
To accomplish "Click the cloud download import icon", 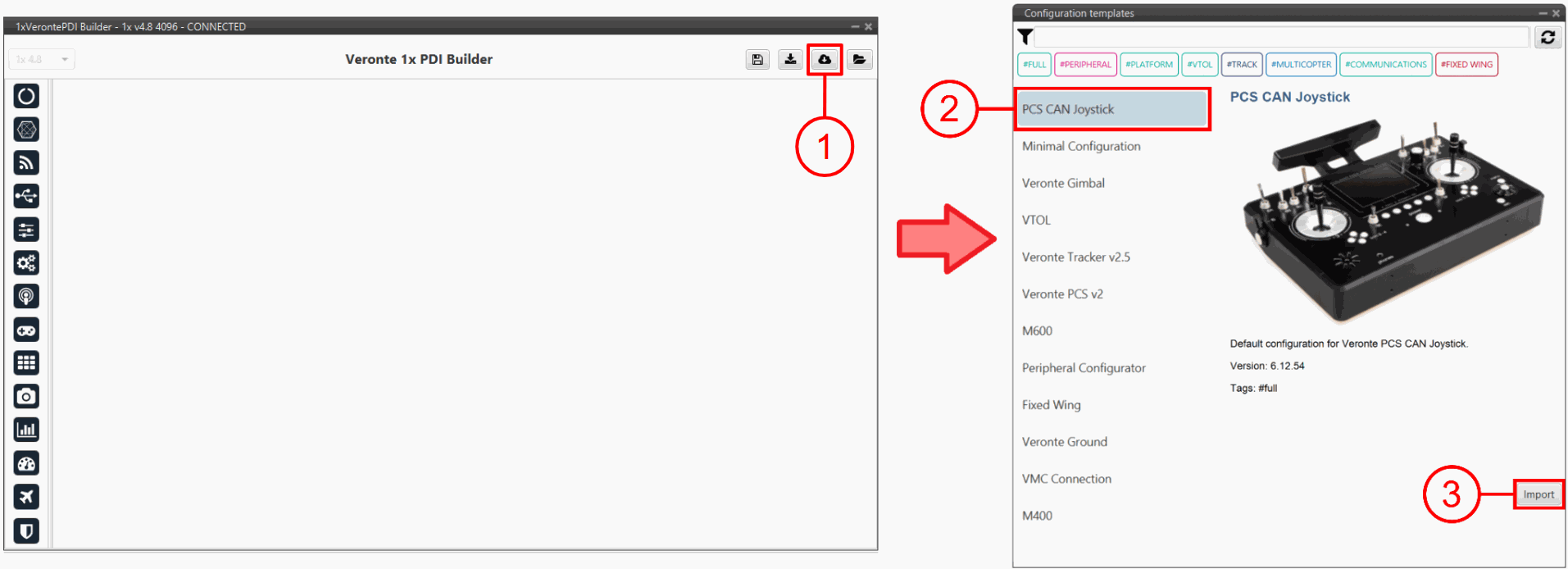I will coord(825,60).
